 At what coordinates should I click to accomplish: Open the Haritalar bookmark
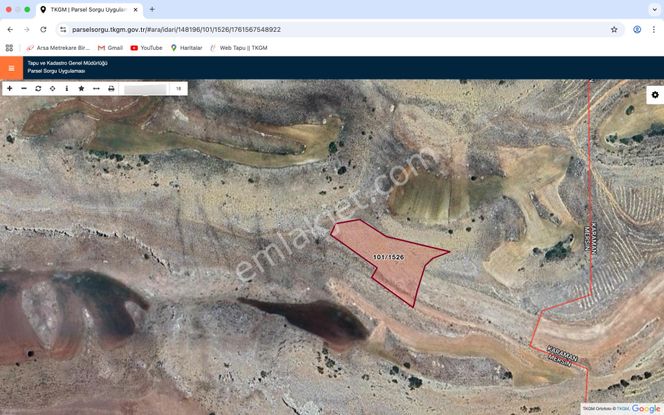tap(186, 47)
